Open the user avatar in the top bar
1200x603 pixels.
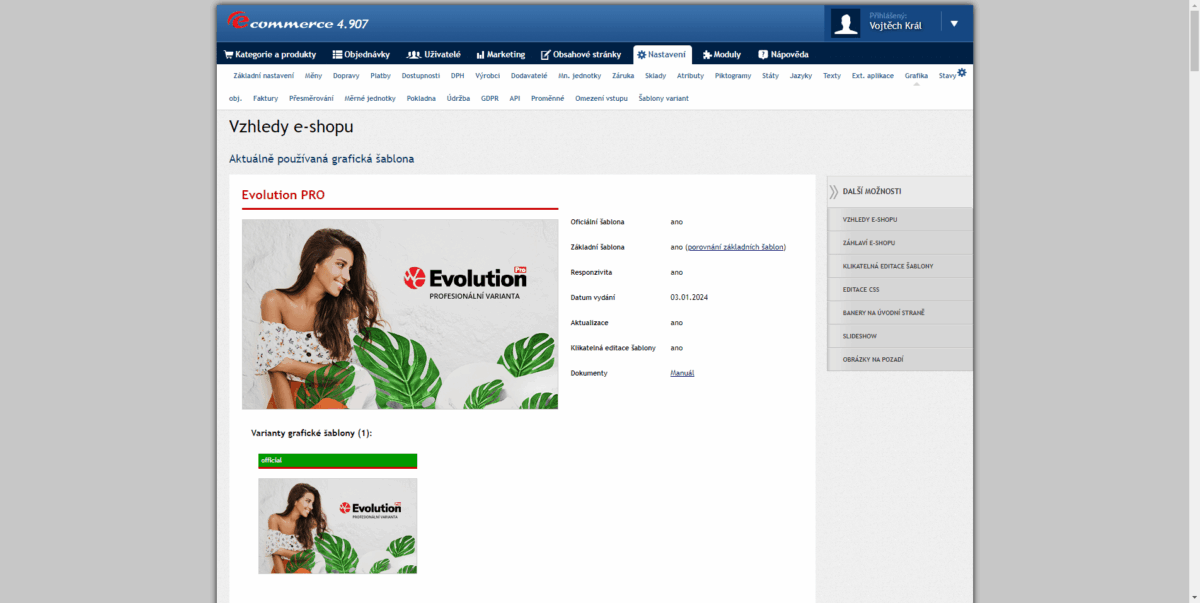click(845, 22)
